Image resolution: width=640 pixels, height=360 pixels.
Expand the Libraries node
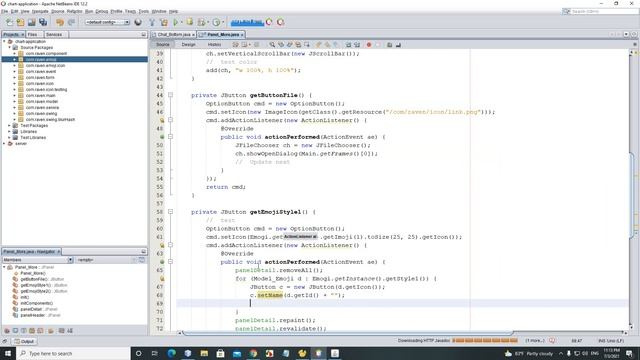point(9,131)
